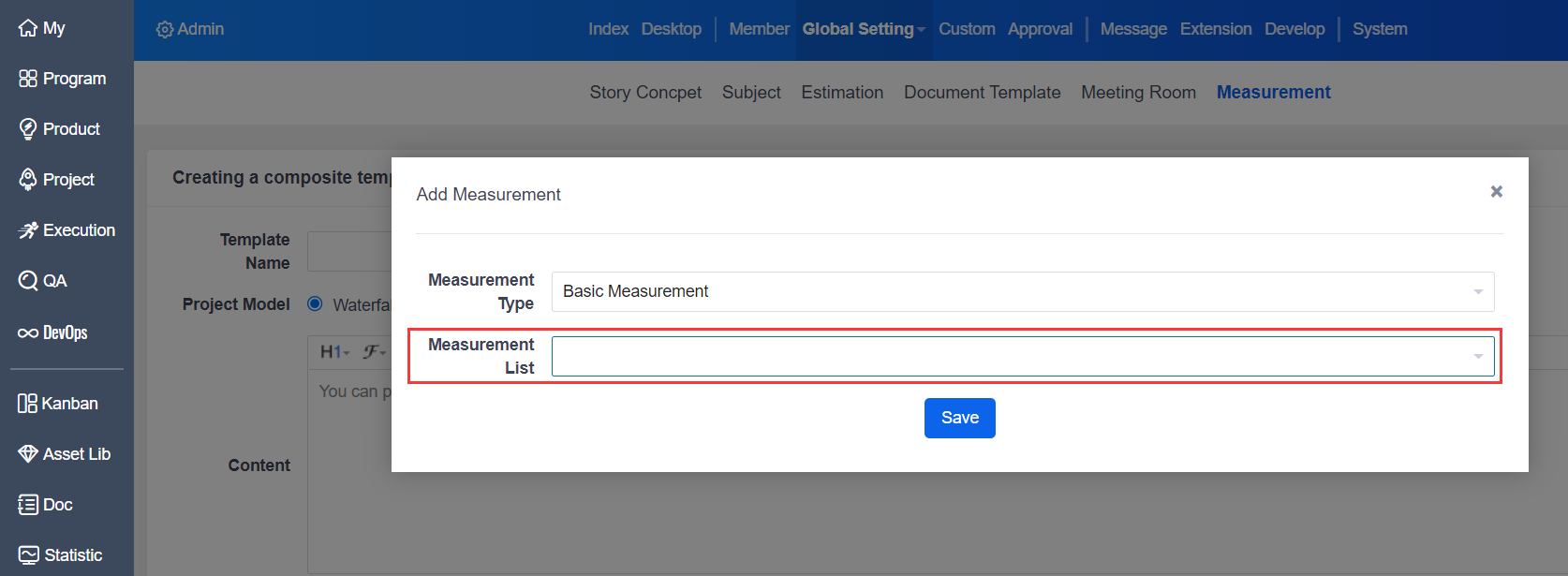Click the My home icon in sidebar
Viewport: 1568px width, 576px height.
(28, 28)
